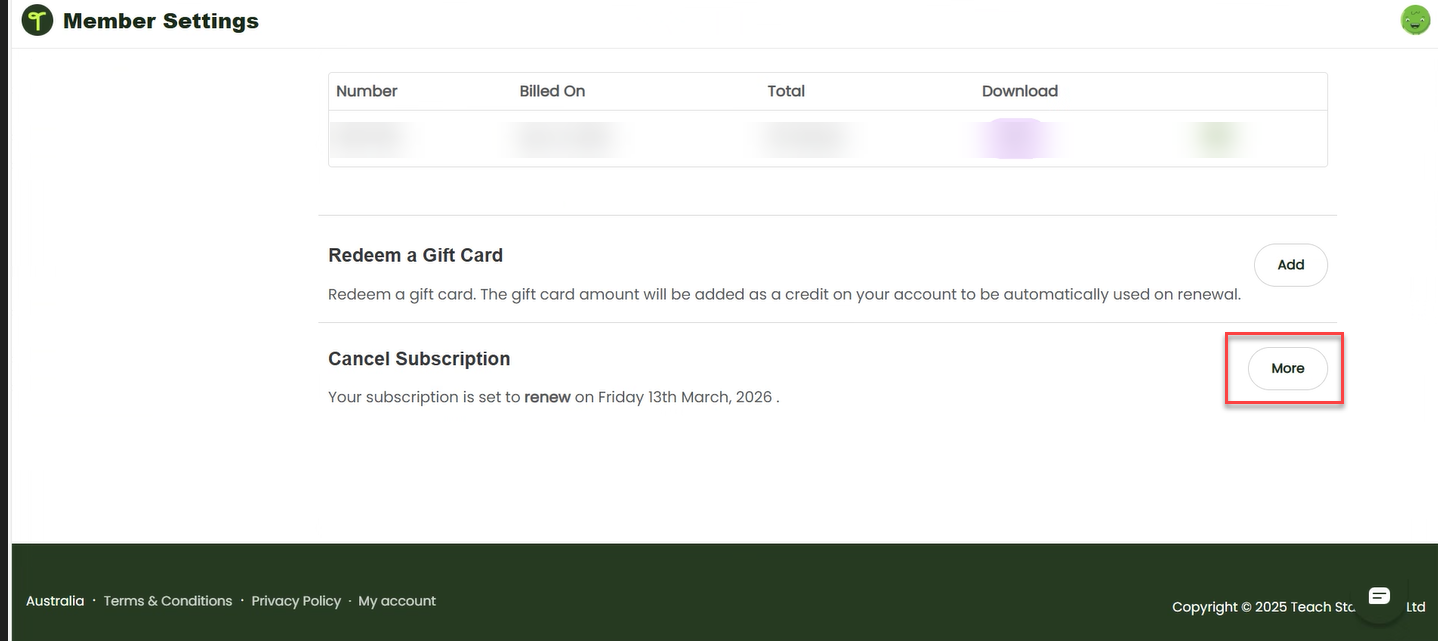Image resolution: width=1438 pixels, height=641 pixels.
Task: Click the Number column header
Action: 367,91
